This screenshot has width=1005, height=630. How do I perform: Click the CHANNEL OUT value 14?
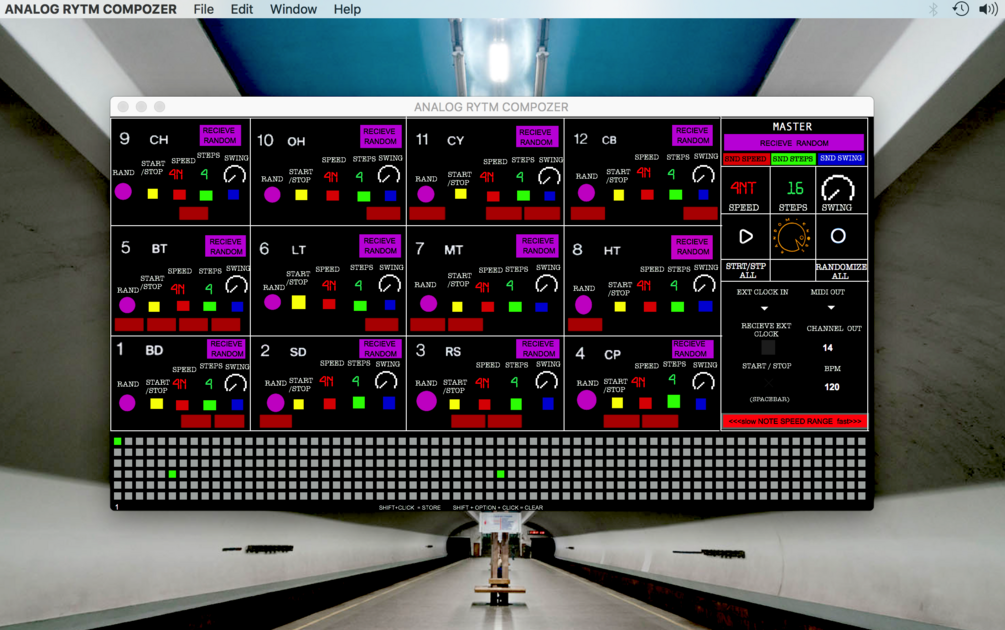(827, 348)
